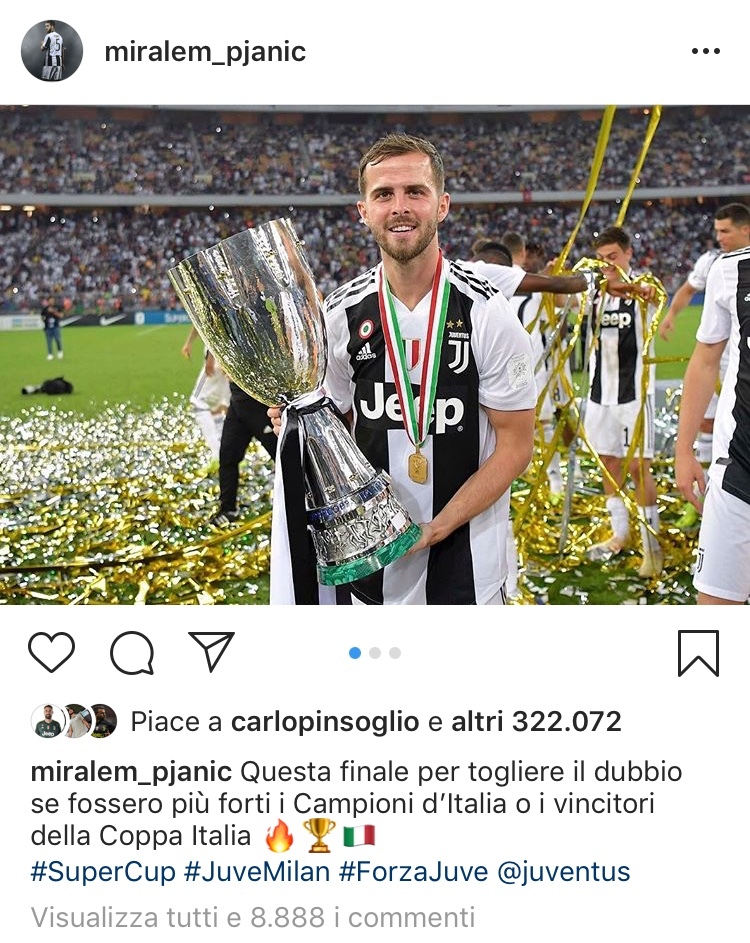Tap the post photo with trophy
Screen dimensions: 750x943
(375, 355)
